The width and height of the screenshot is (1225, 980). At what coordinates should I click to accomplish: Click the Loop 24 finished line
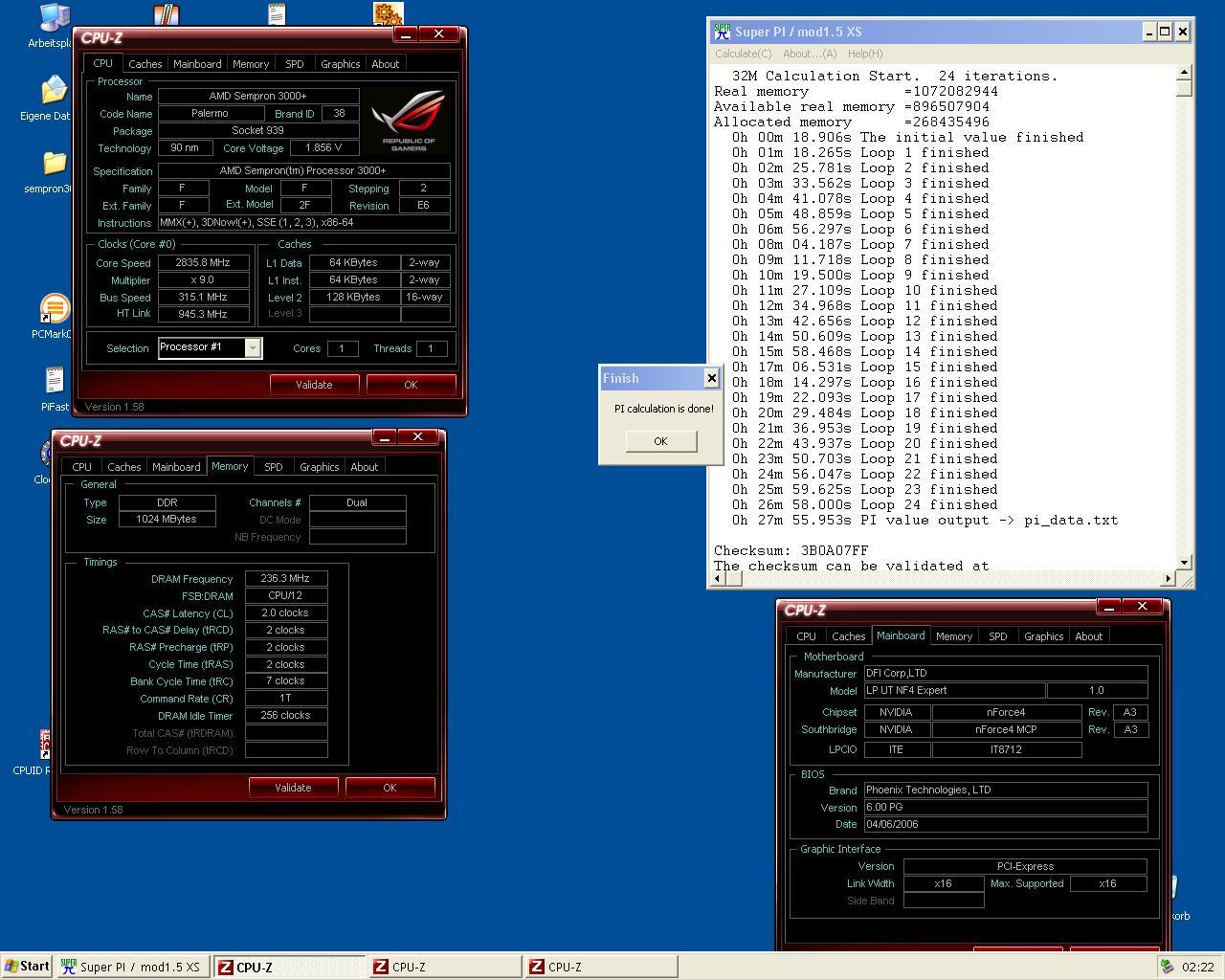[865, 504]
